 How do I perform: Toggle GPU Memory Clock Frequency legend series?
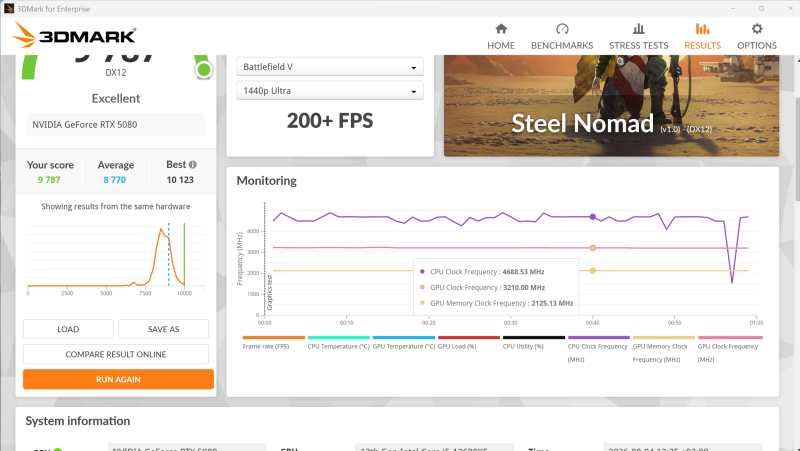coord(663,349)
